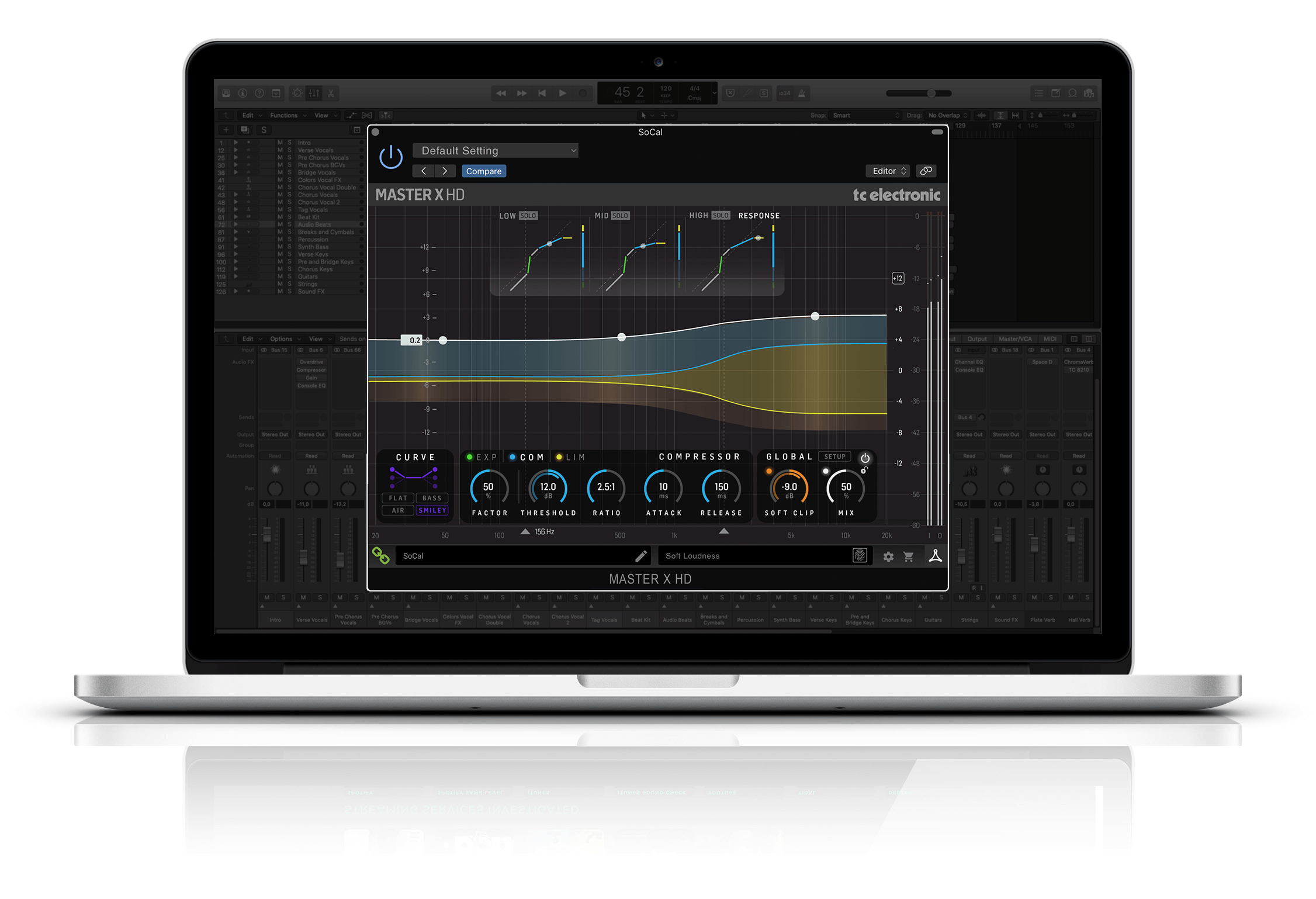This screenshot has width=1316, height=899.
Task: Click Rewind in Logic transport
Action: point(501,93)
